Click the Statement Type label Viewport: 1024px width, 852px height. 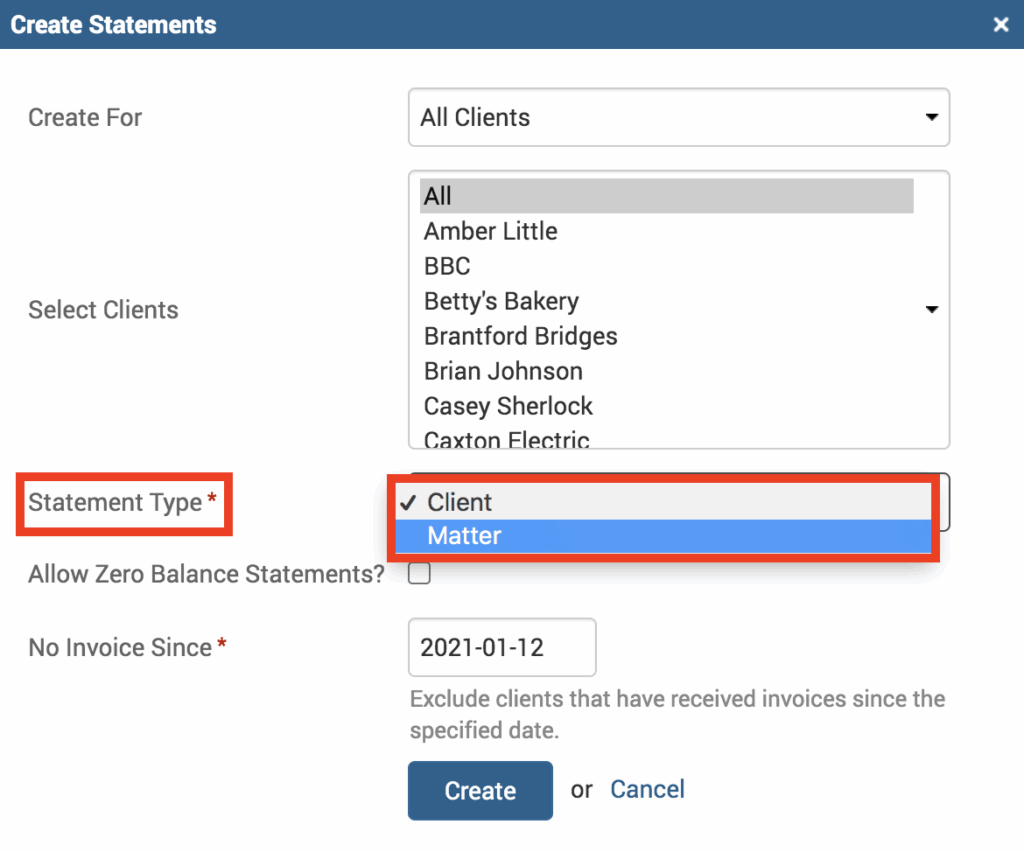(x=115, y=502)
